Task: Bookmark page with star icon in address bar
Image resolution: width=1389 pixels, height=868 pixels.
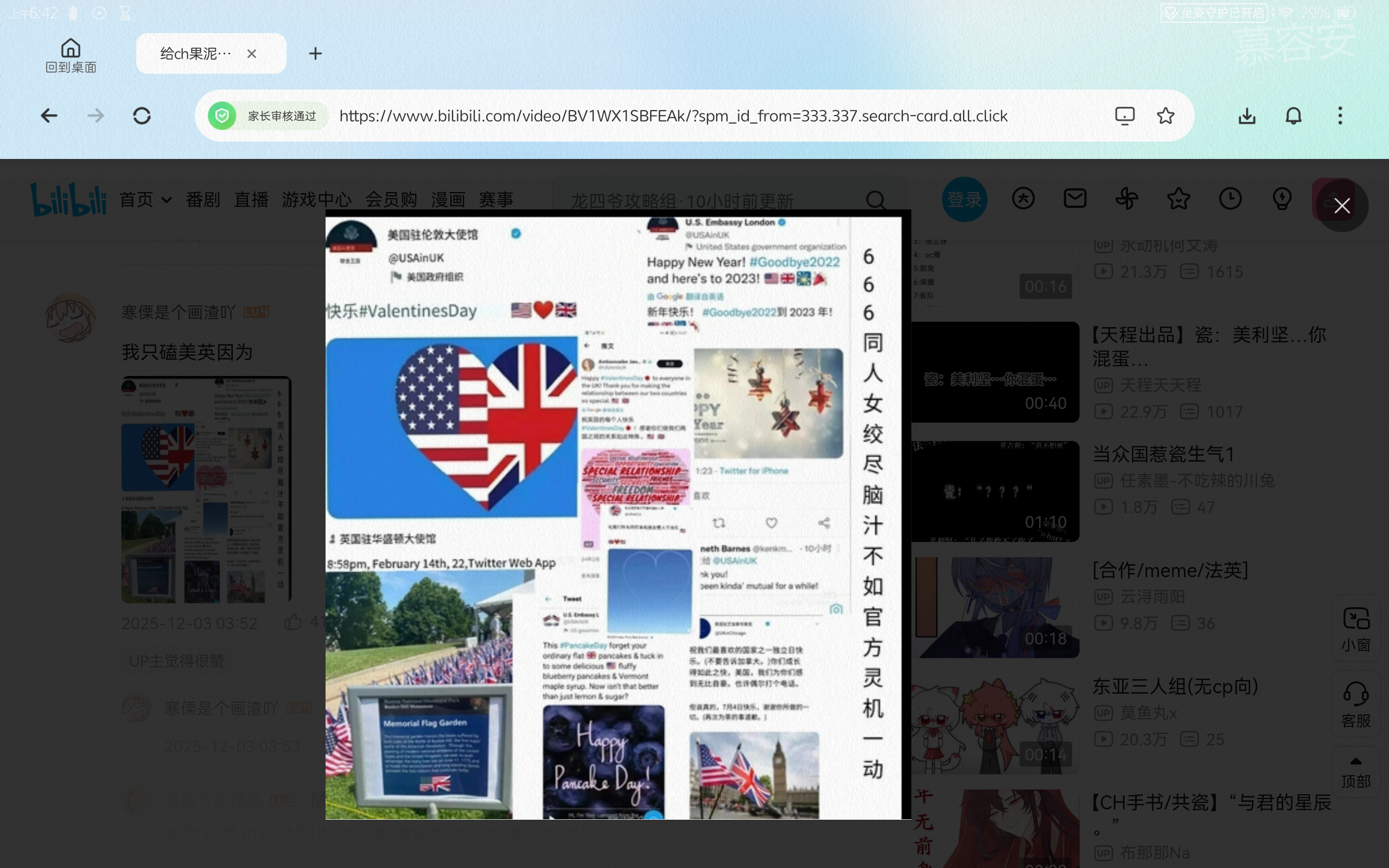Action: point(1165,116)
